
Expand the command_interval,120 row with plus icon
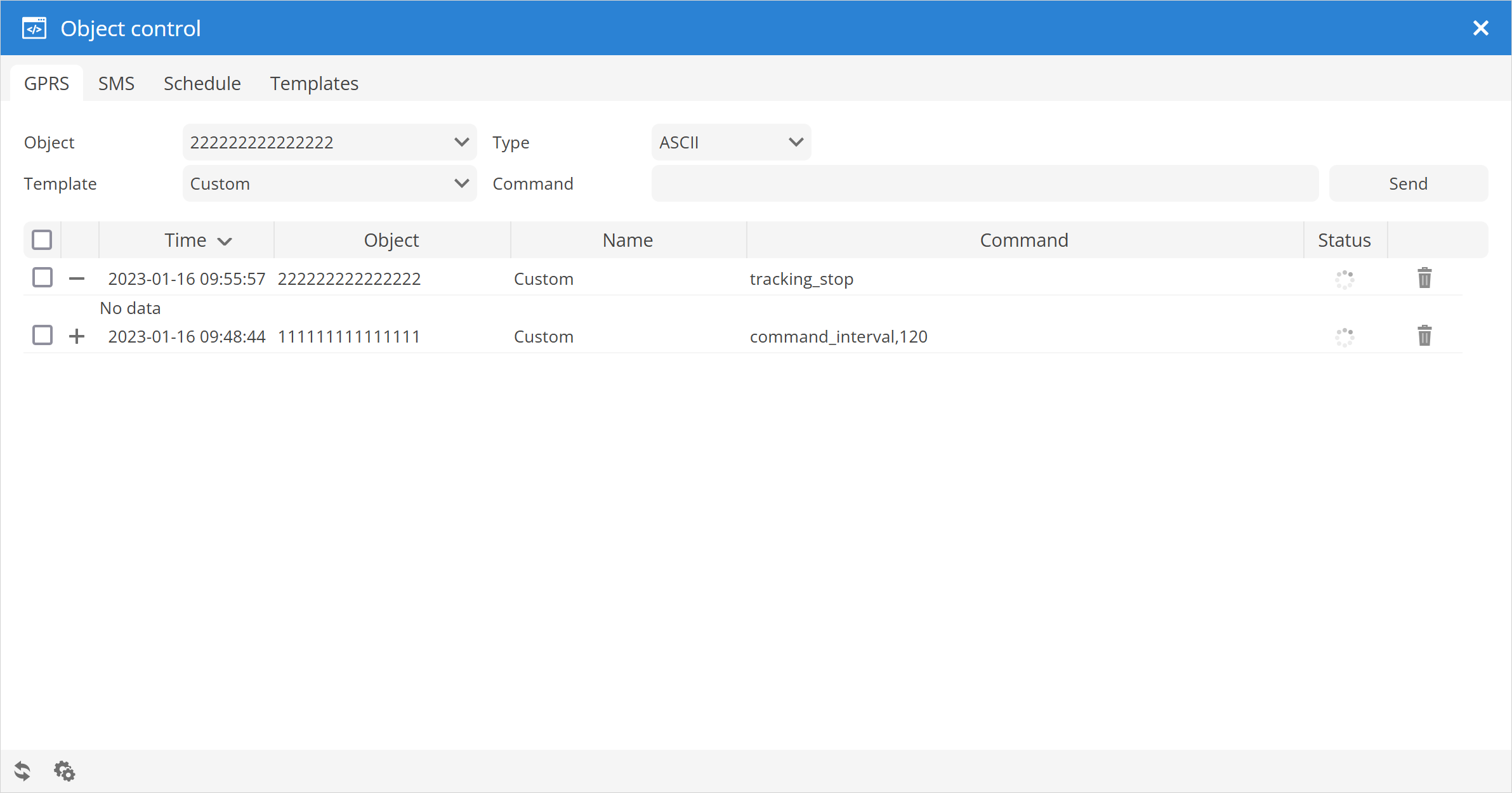point(77,336)
